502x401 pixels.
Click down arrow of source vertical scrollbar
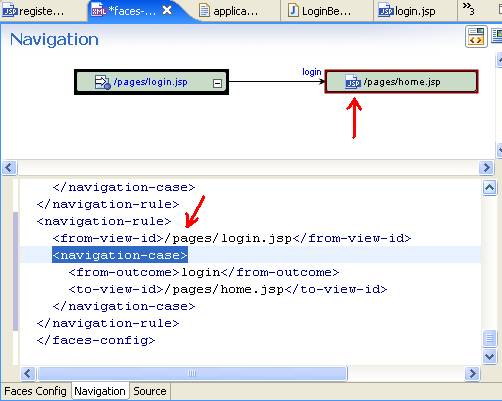coord(489,356)
